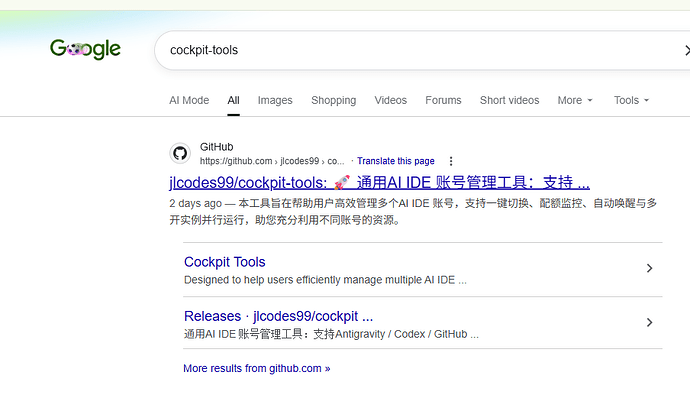Focus the cockpit-tools search input field
Image resolution: width=690 pixels, height=397 pixels.
point(418,50)
